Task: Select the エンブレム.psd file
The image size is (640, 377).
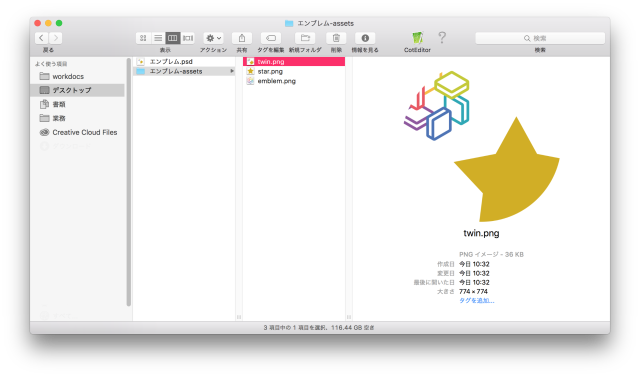Action: tap(184, 62)
